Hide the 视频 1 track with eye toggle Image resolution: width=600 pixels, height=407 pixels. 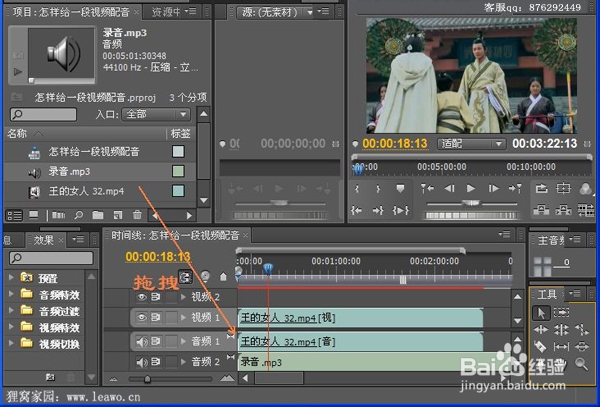click(142, 317)
